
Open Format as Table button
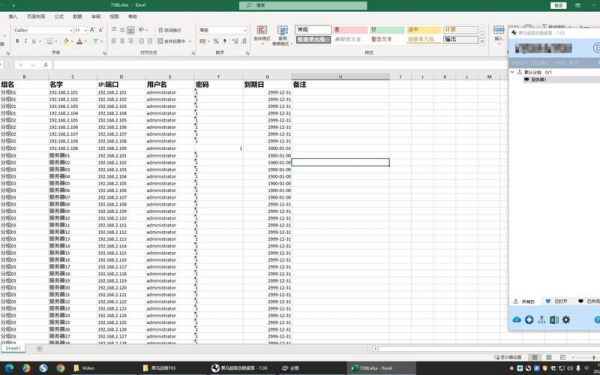282,36
